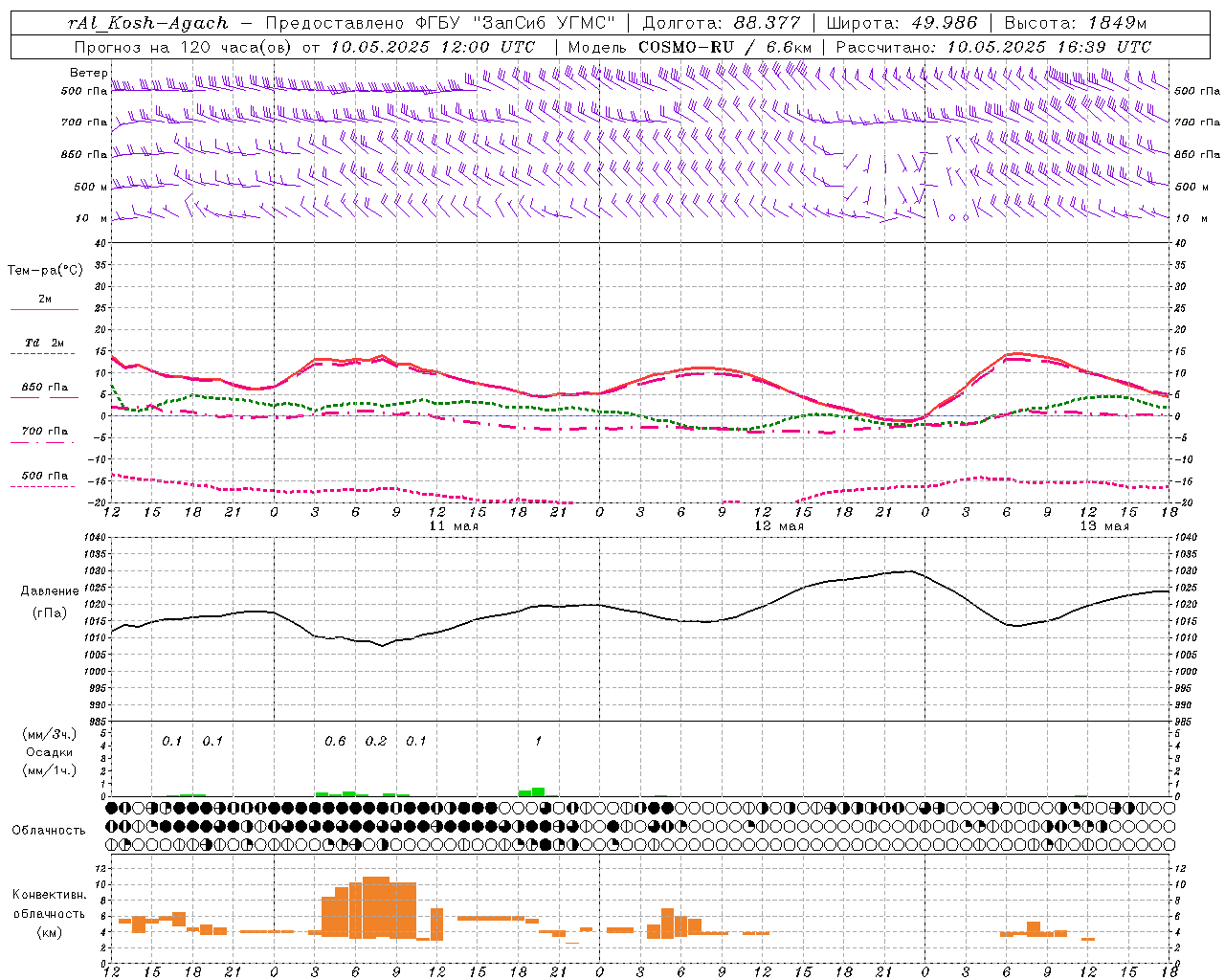The height and width of the screenshot is (980, 1225).
Task: Click the 11 мая date label
Action: (x=454, y=525)
